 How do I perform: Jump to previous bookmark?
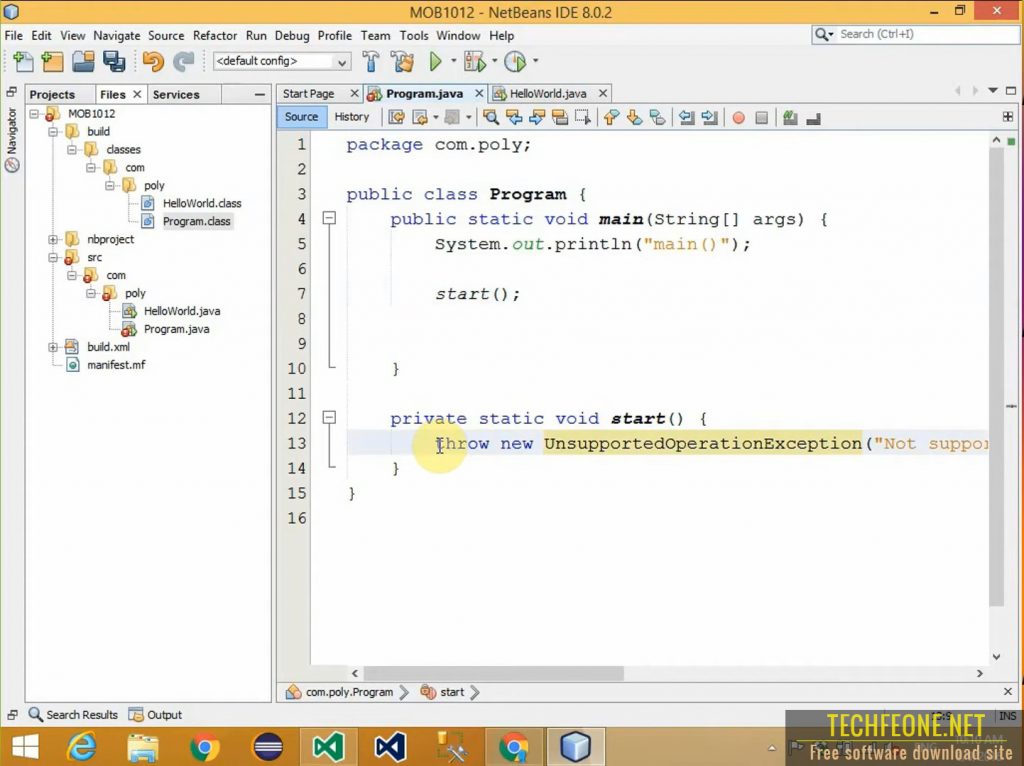[x=611, y=118]
